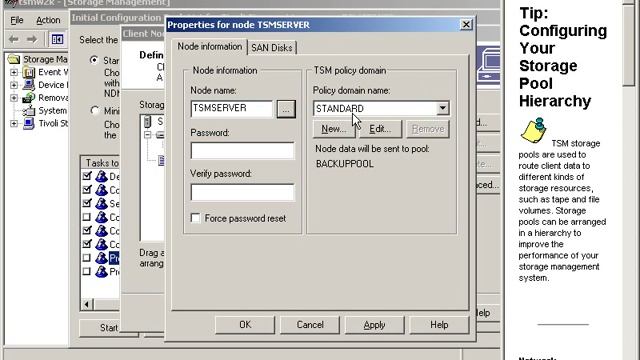
Task: Click the Tivoli Storage tree icon
Action: (x=29, y=123)
